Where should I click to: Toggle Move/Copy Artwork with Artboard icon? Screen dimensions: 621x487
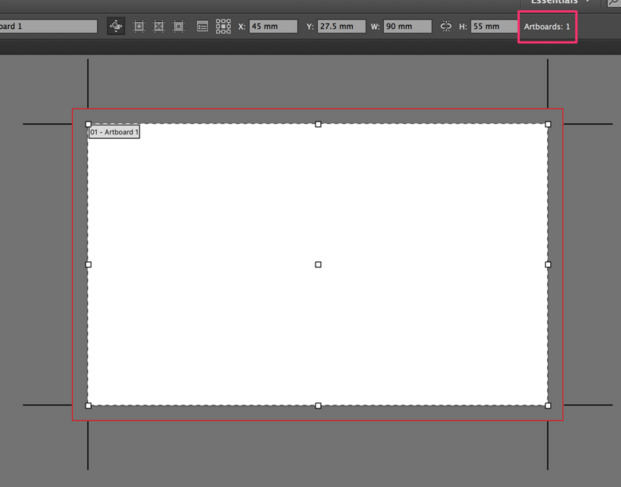[x=116, y=26]
